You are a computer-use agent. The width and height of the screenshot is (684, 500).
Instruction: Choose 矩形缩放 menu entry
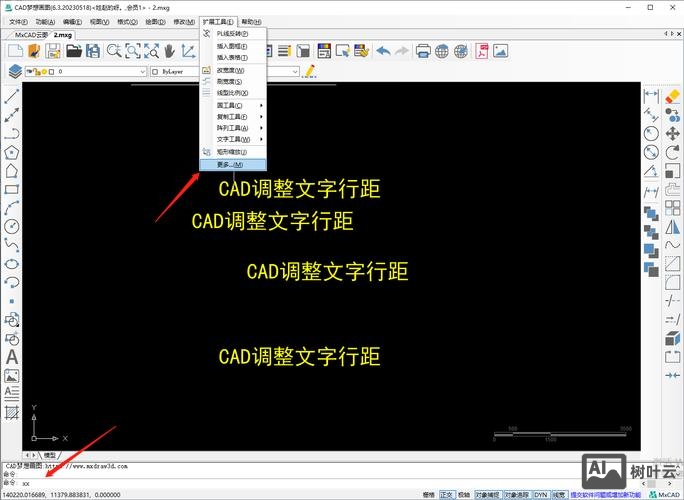pyautogui.click(x=233, y=152)
